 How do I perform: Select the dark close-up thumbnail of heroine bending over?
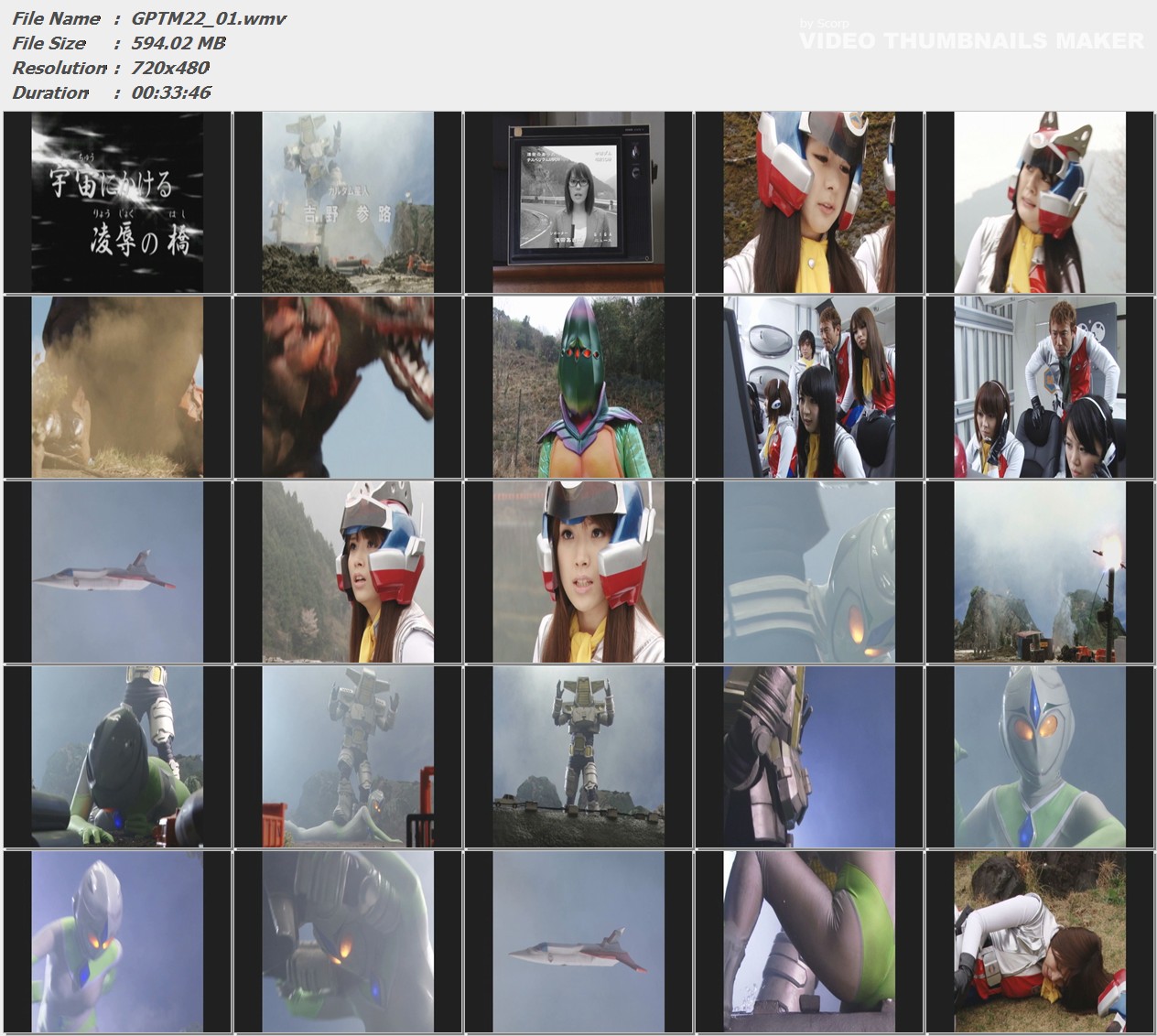click(x=348, y=941)
